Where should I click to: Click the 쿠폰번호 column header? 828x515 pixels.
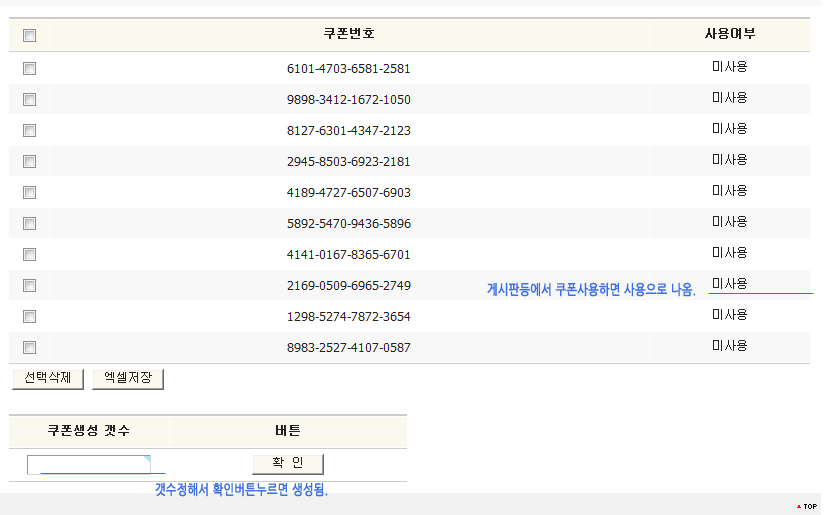[x=349, y=34]
